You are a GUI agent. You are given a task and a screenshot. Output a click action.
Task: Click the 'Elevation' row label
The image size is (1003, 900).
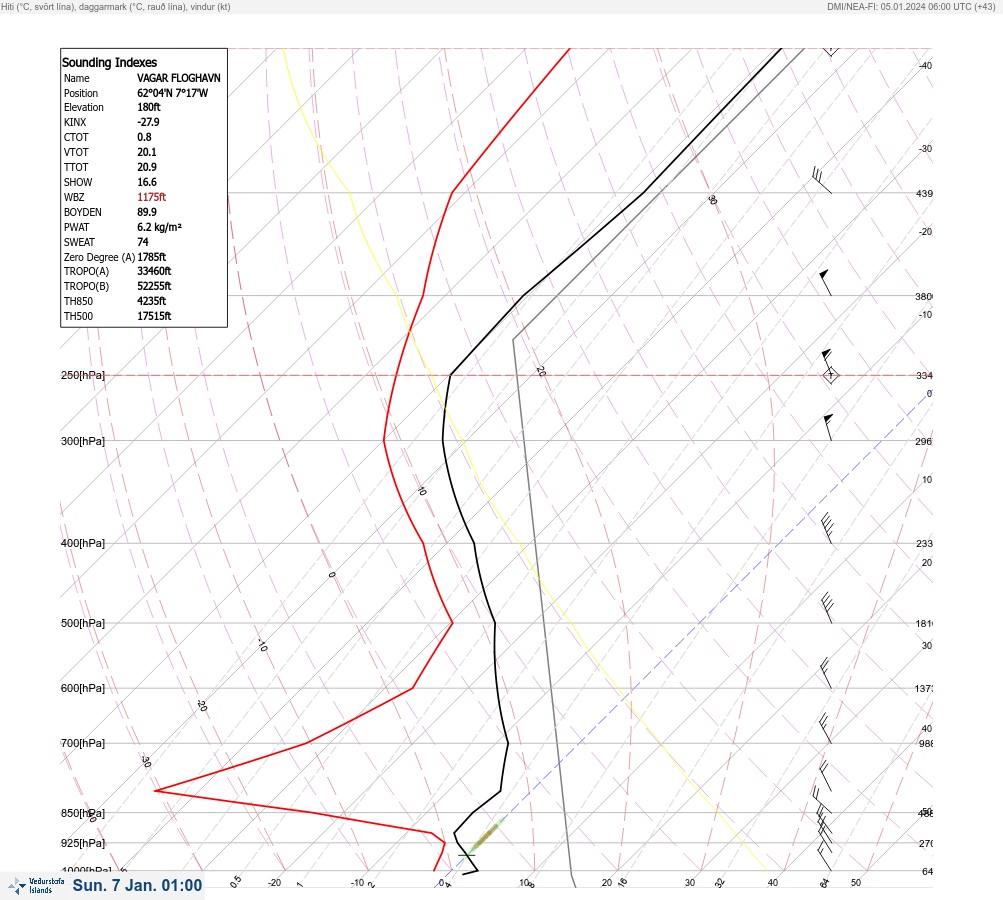pyautogui.click(x=83, y=107)
